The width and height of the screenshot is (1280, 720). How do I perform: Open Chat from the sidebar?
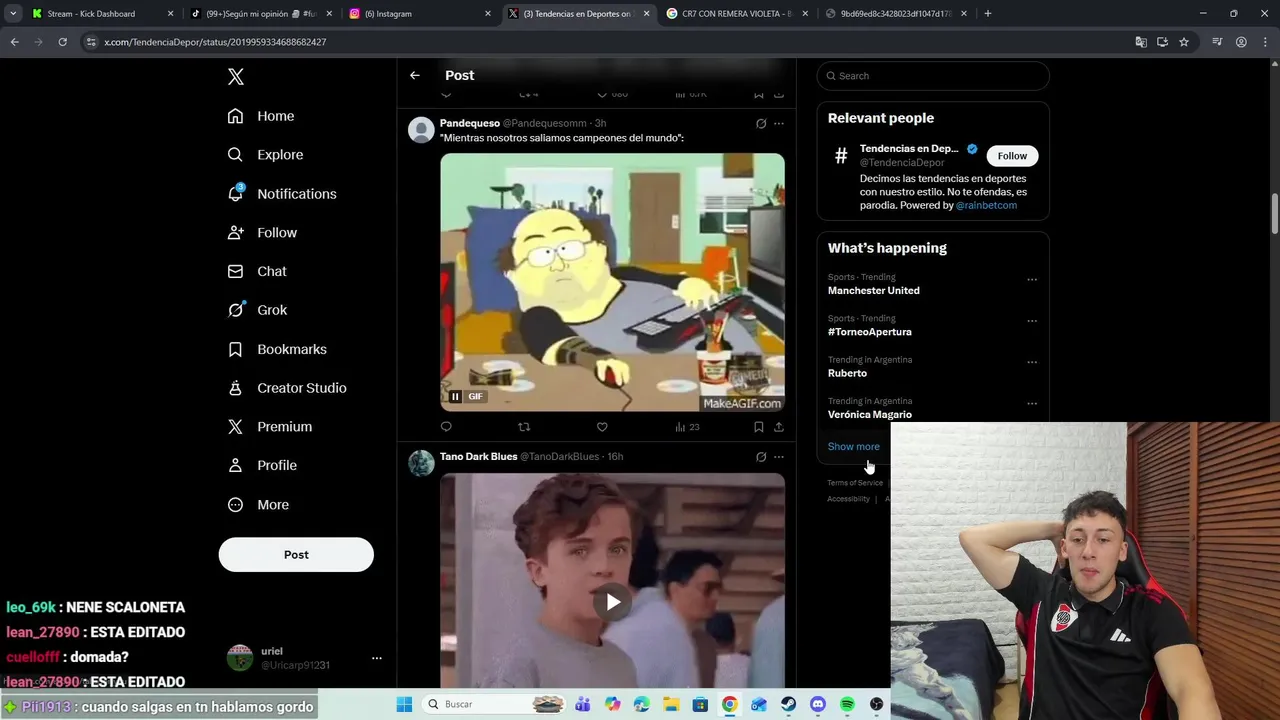[x=256, y=271]
